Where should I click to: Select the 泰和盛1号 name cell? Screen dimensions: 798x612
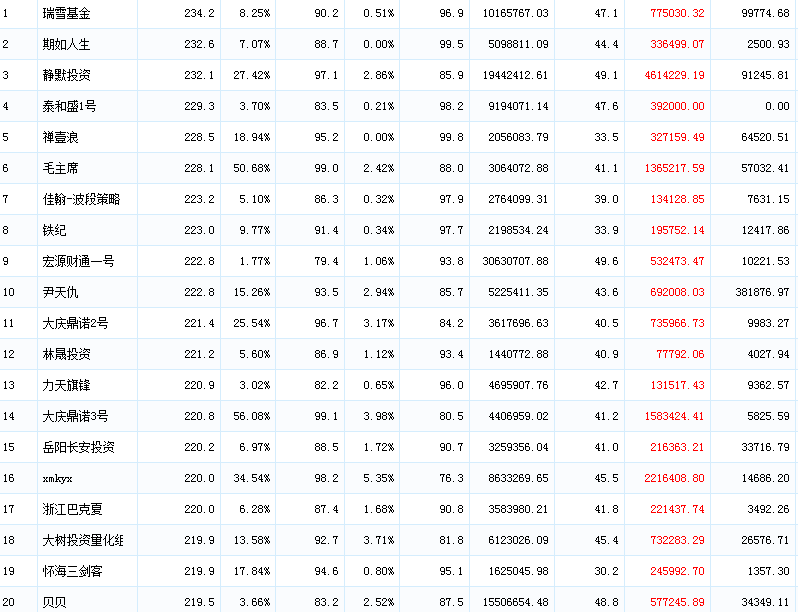69,106
